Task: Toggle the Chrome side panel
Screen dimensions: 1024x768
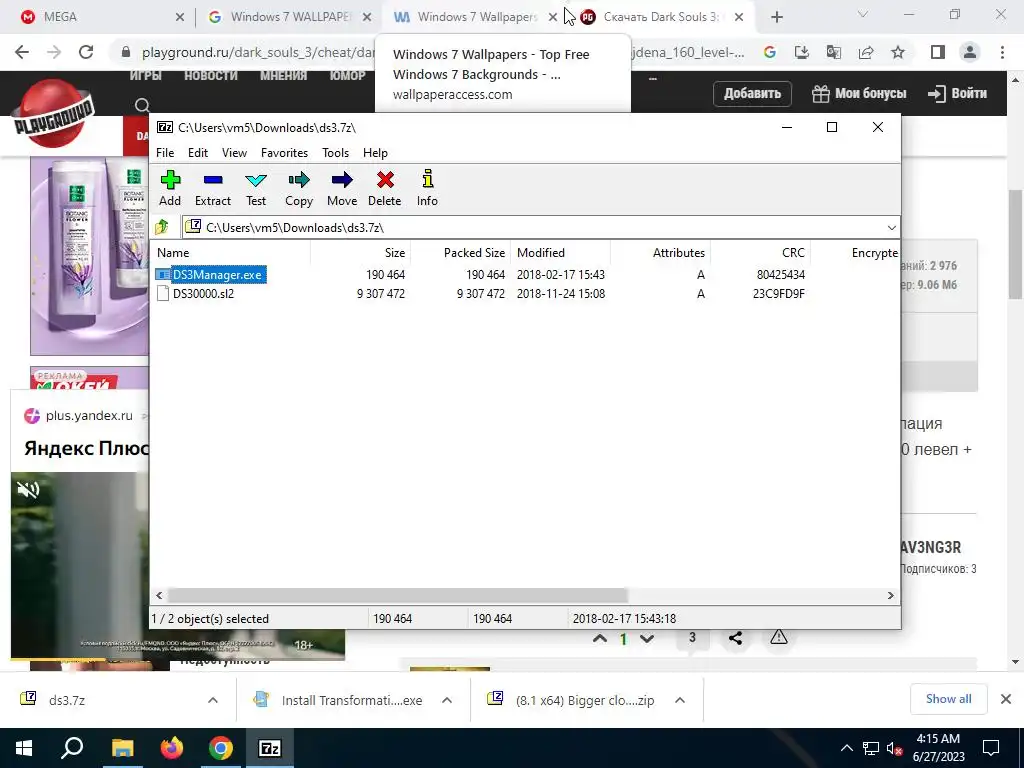Action: coord(938,52)
